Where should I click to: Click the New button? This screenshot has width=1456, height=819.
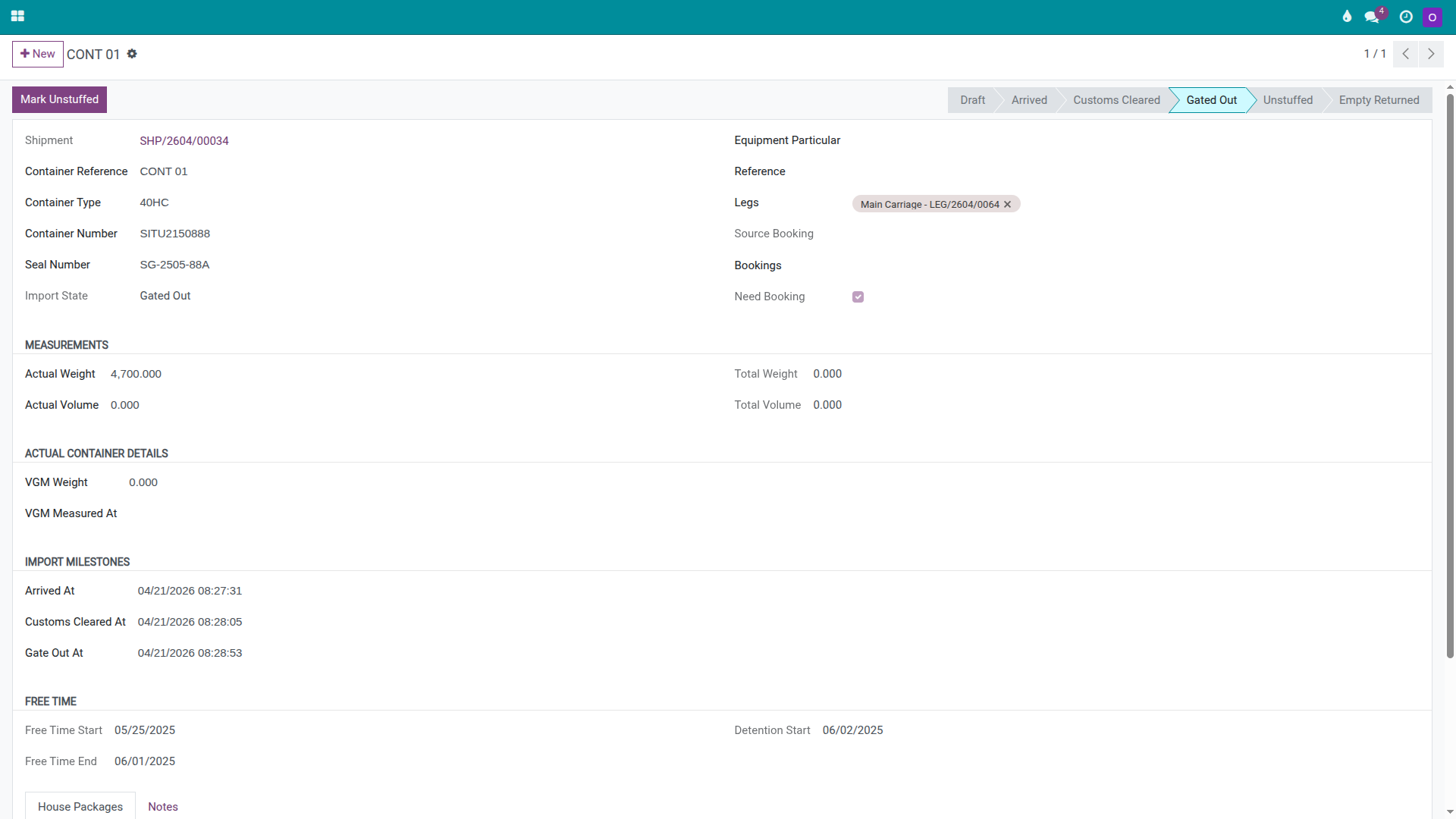point(37,54)
